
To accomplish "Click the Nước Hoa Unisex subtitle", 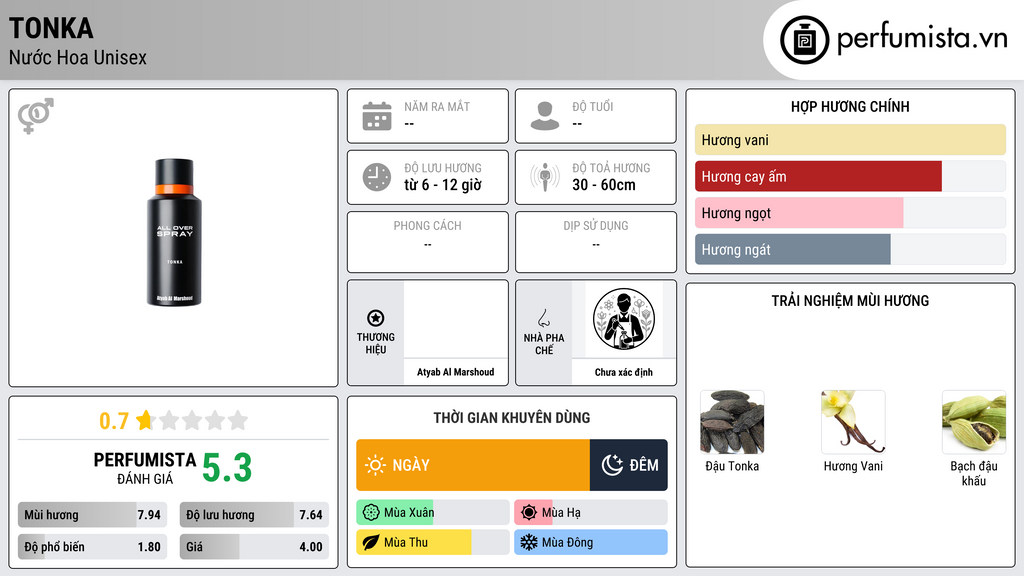I will pyautogui.click(x=78, y=57).
